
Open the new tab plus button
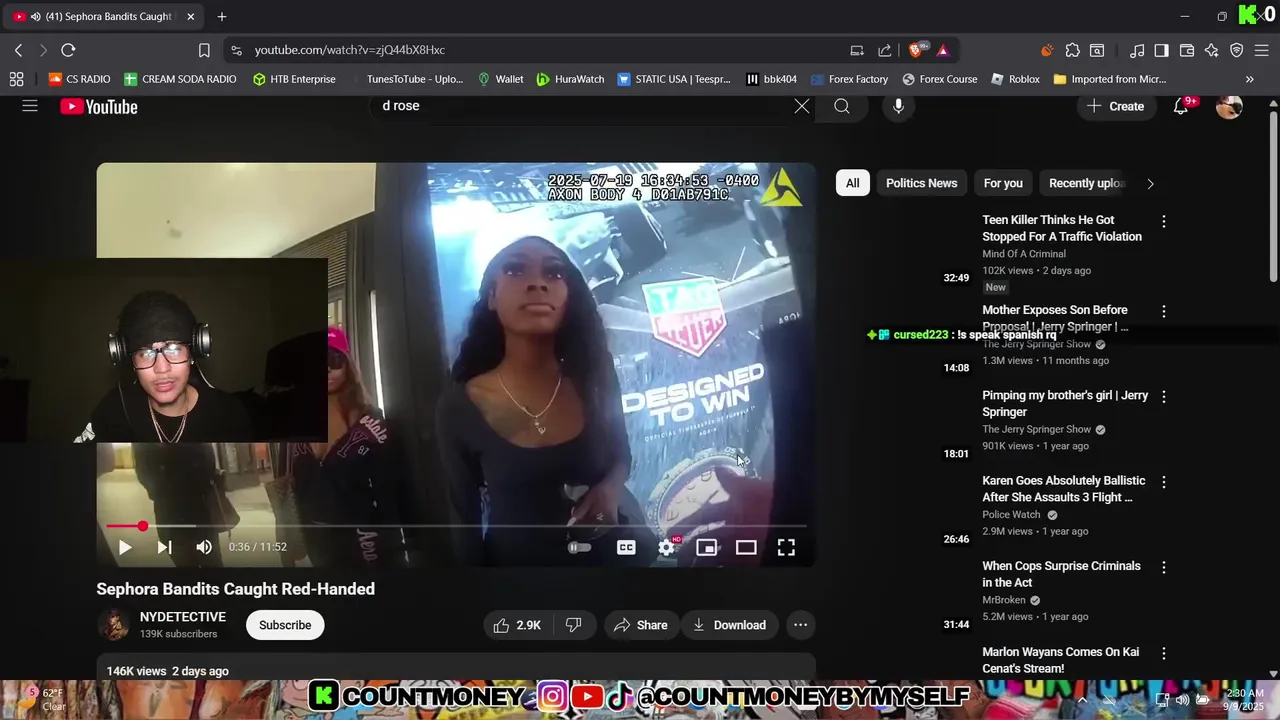(222, 16)
